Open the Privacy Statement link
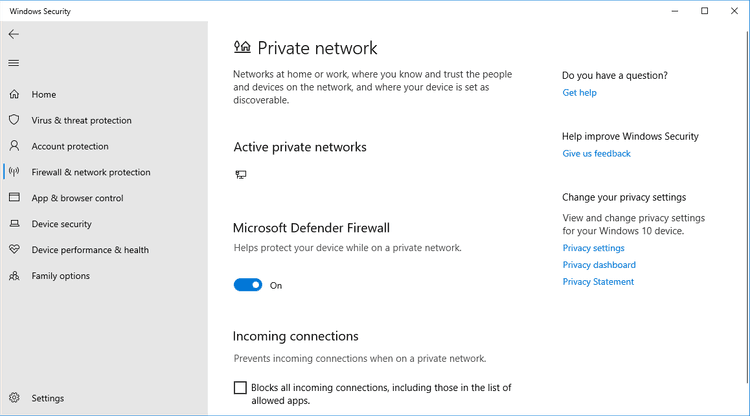 (598, 282)
